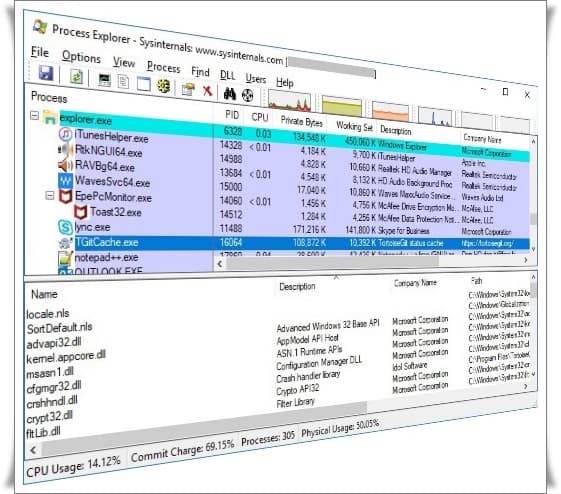Image resolution: width=561 pixels, height=494 pixels.
Task: Click the process list's horizontal scroll left arrow
Action: 220,264
